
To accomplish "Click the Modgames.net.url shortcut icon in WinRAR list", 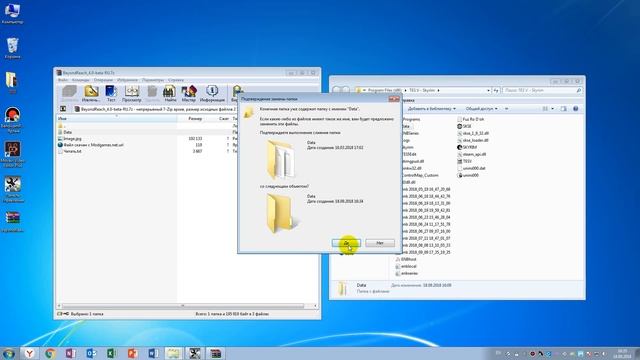I will [60, 145].
